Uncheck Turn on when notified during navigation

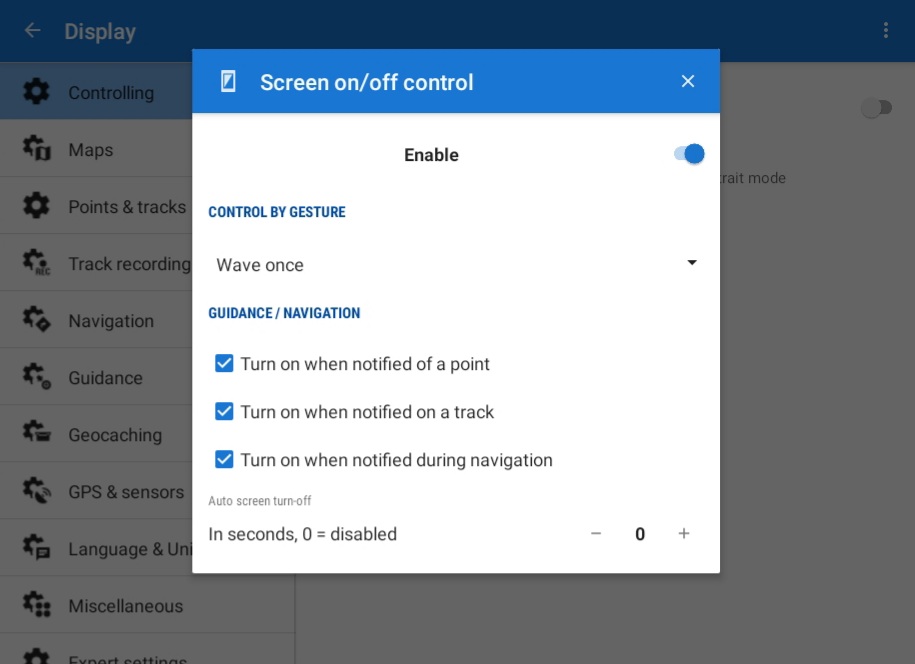225,460
